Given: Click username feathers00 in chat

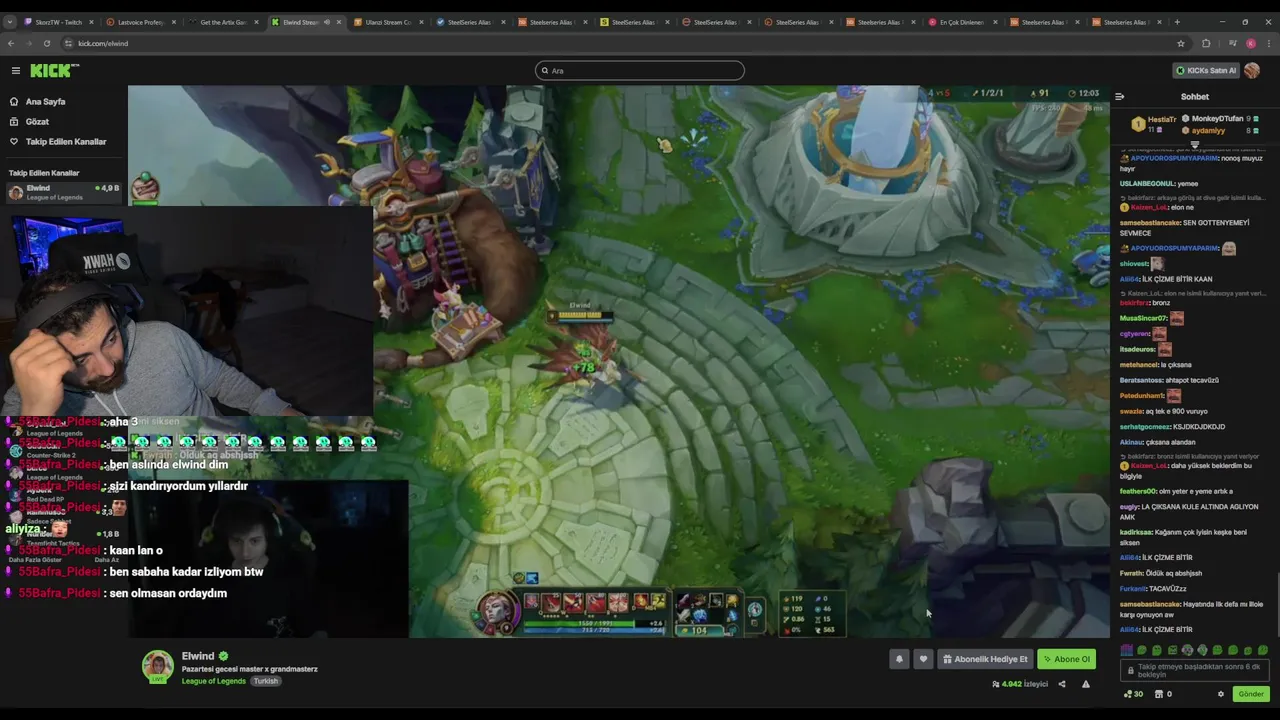Looking at the screenshot, I should click(x=1138, y=491).
